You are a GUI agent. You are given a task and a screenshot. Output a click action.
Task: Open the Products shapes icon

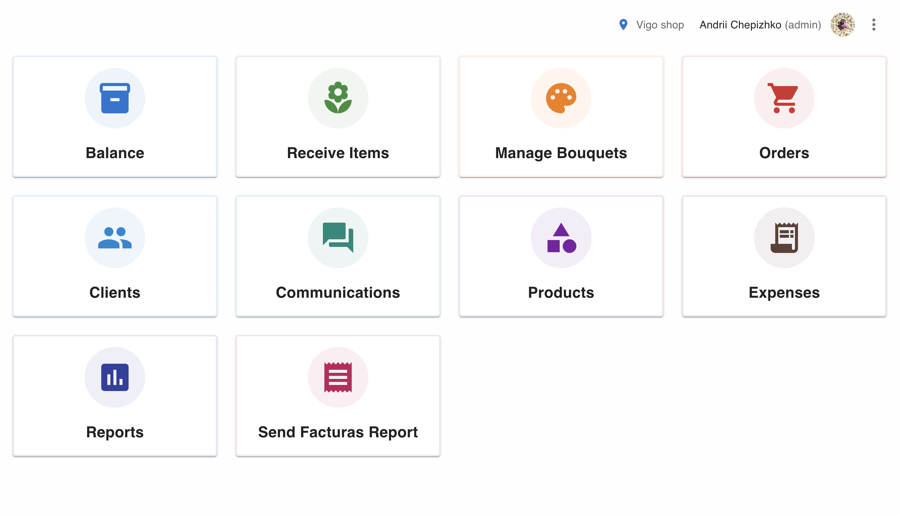561,238
